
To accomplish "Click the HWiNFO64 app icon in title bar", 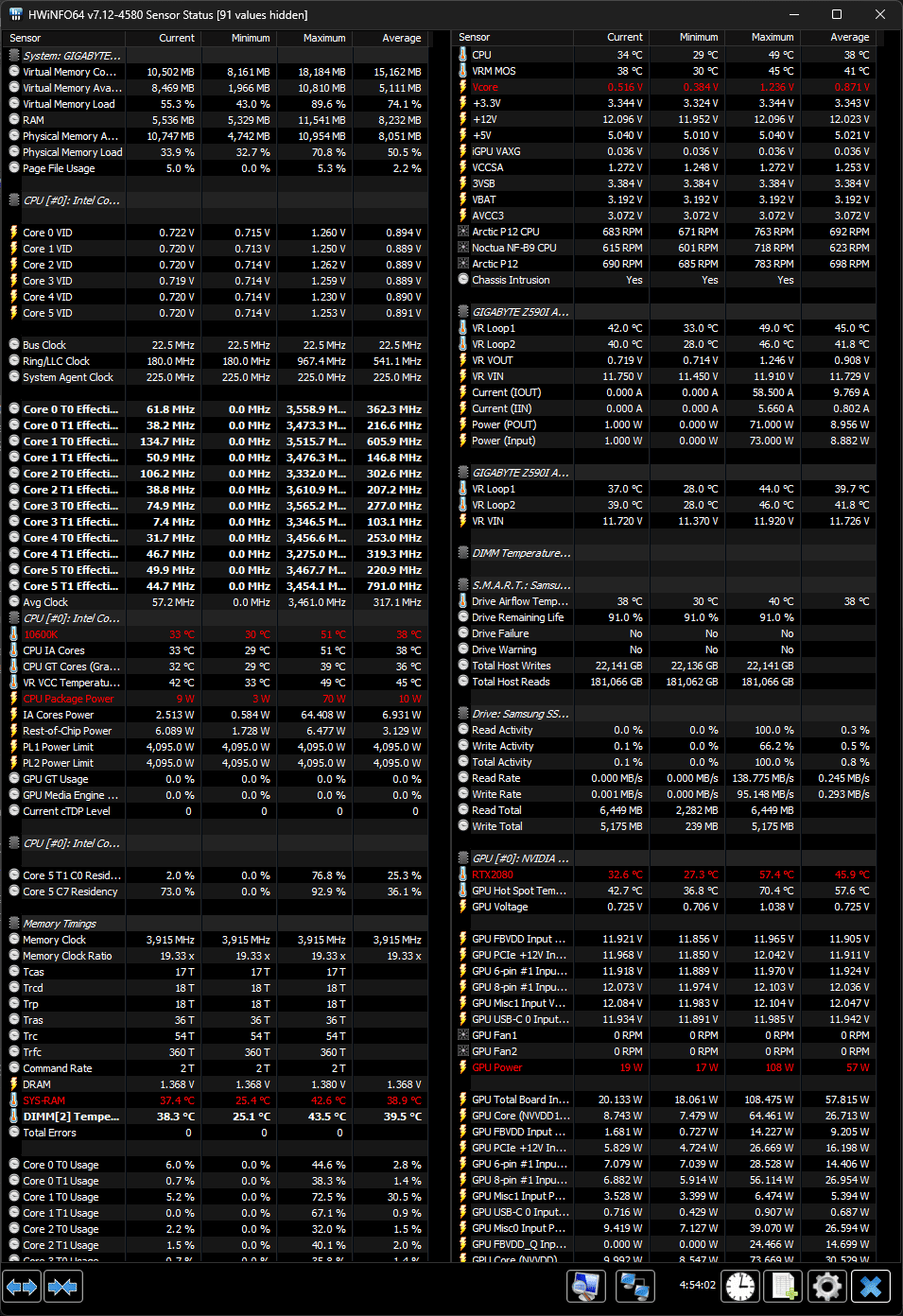I will (15, 14).
